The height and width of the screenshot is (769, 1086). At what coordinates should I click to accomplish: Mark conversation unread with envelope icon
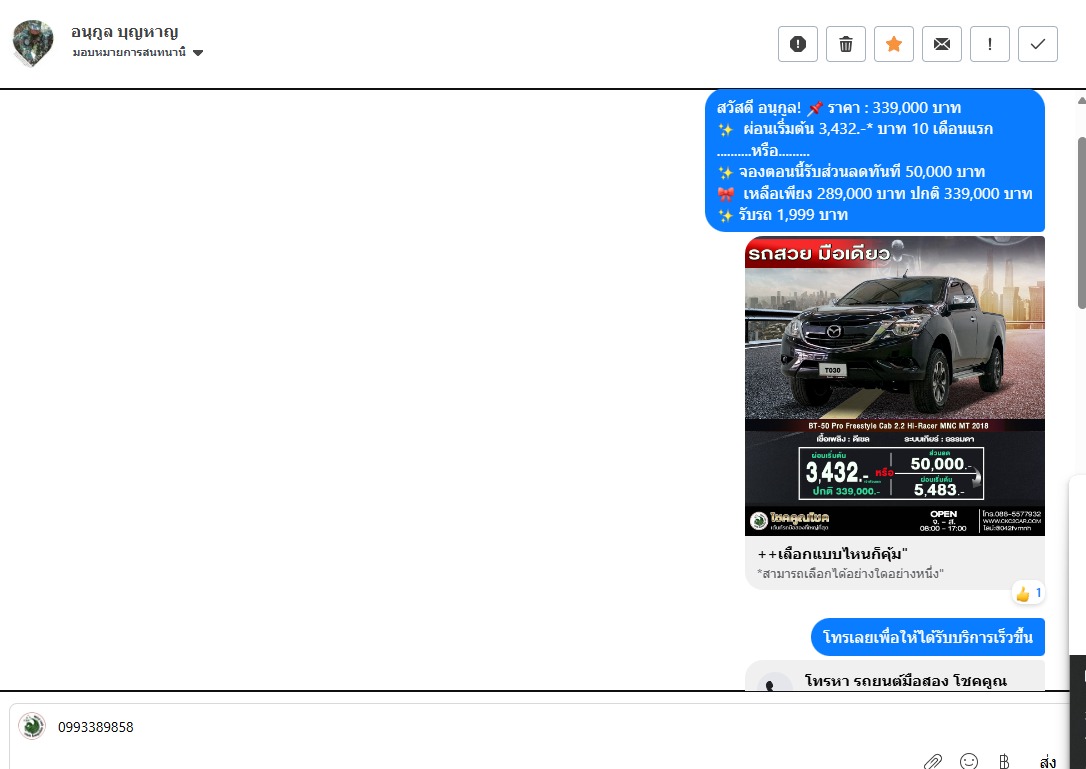(942, 44)
